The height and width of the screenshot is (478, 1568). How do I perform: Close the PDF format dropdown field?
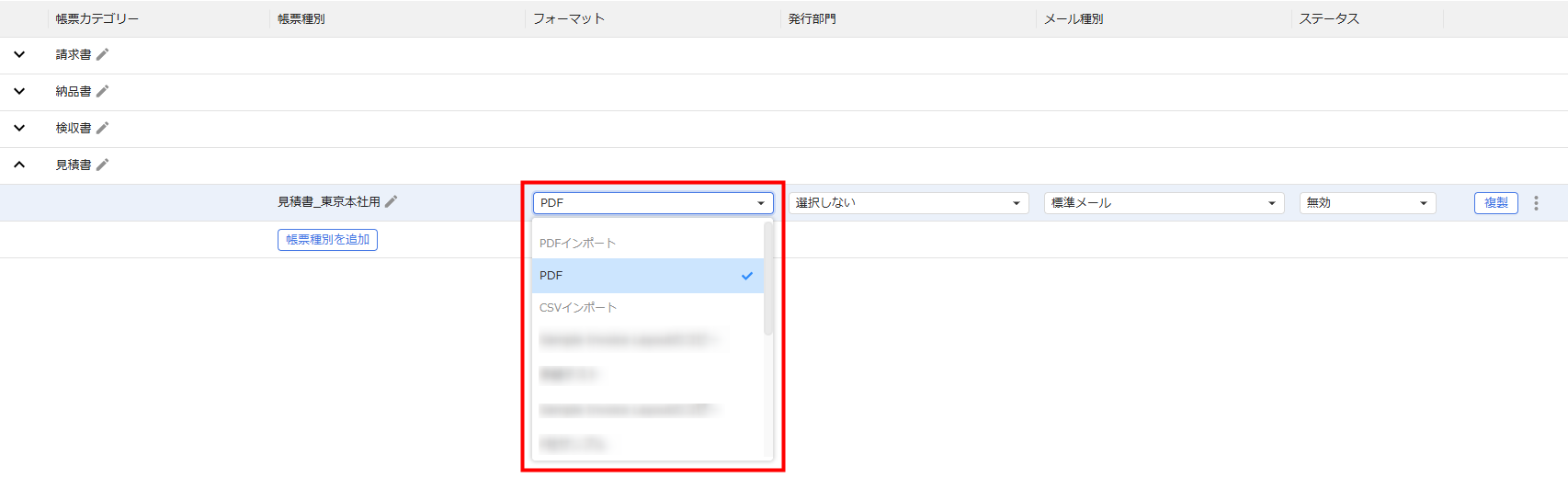[x=653, y=203]
